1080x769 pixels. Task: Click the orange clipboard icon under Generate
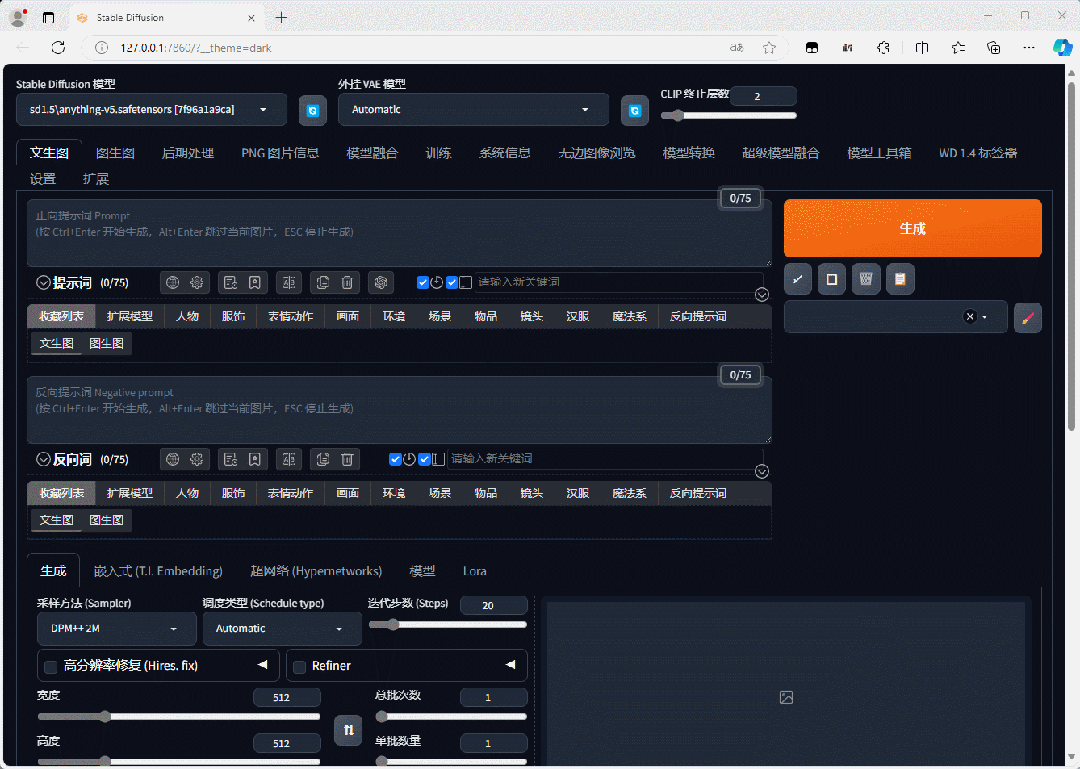(900, 279)
